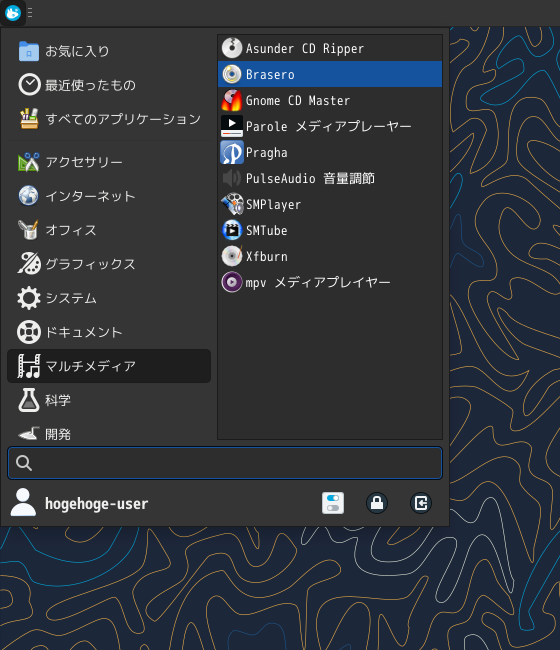Choose the インターネット category
This screenshot has width=560, height=650.
[109, 196]
